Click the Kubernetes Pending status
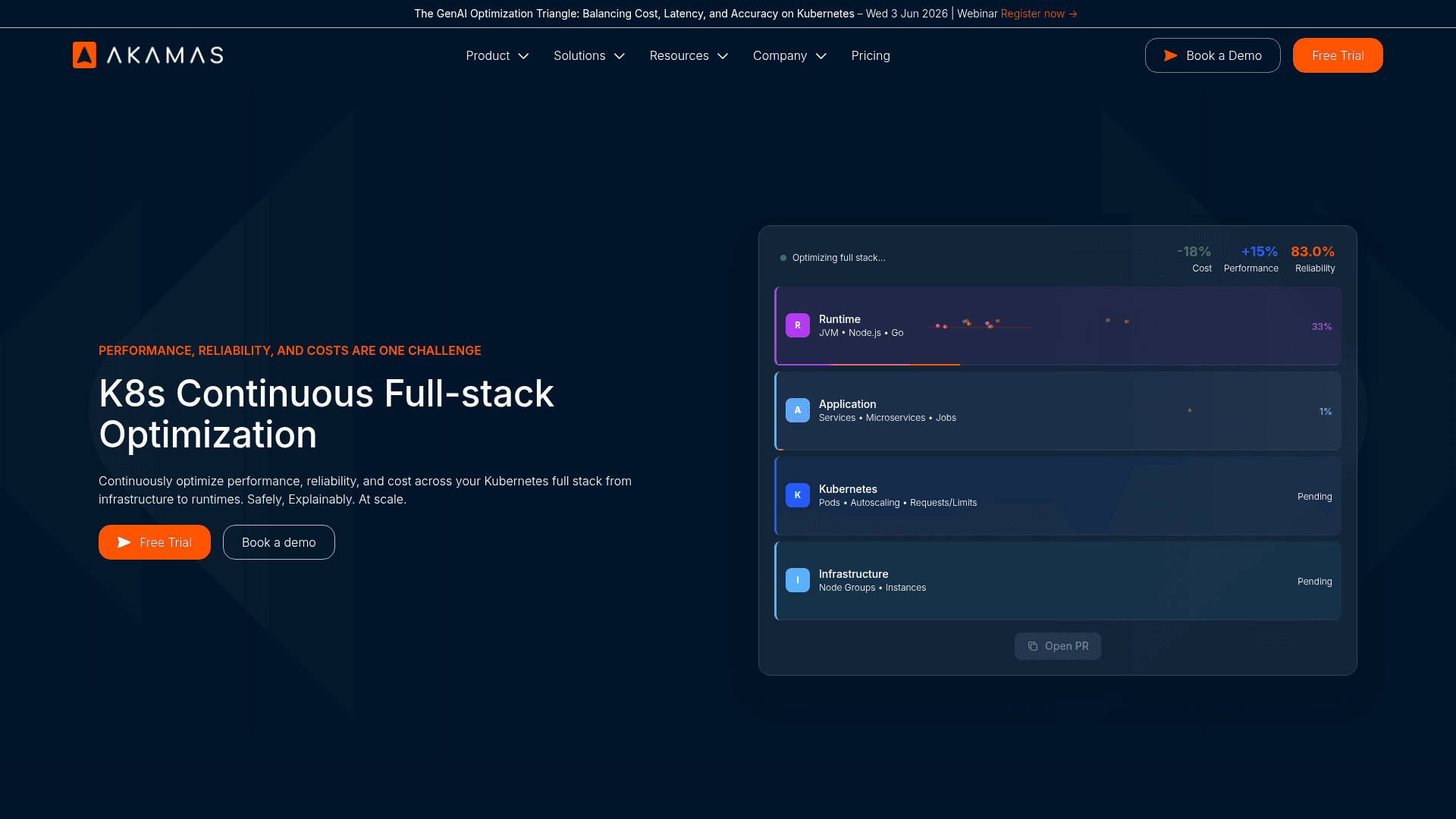 (x=1315, y=497)
